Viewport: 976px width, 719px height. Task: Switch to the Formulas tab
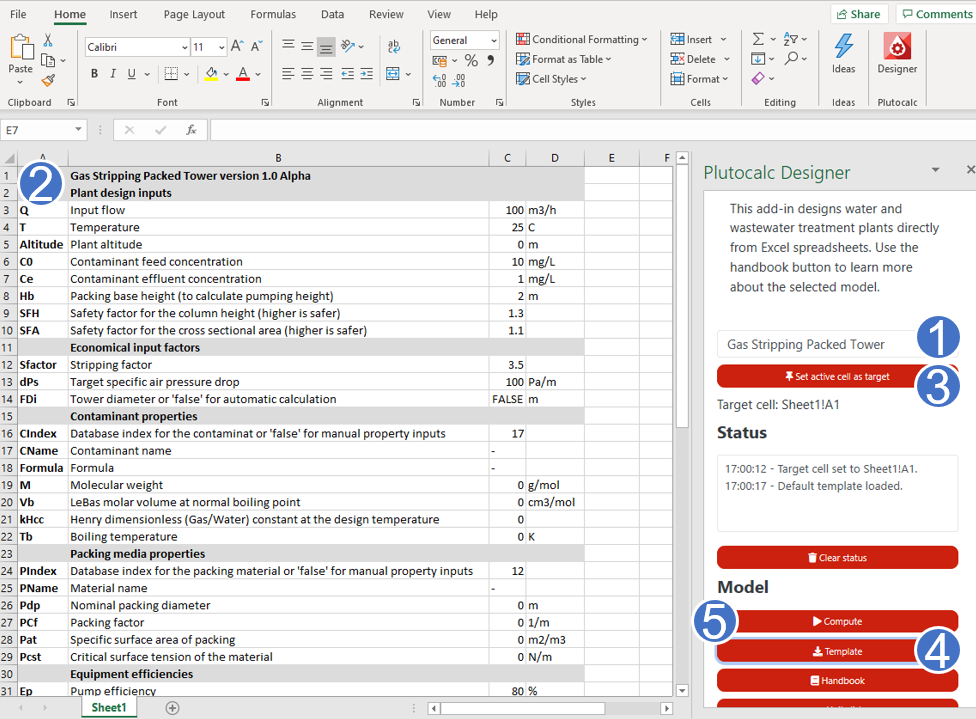tap(273, 14)
